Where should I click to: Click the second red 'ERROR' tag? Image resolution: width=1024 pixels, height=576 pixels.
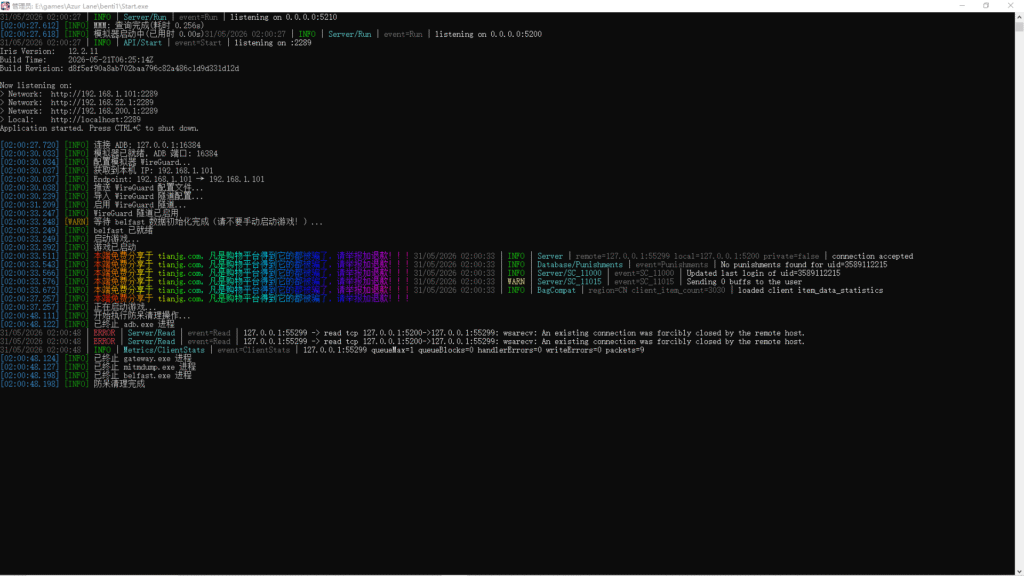click(104, 341)
